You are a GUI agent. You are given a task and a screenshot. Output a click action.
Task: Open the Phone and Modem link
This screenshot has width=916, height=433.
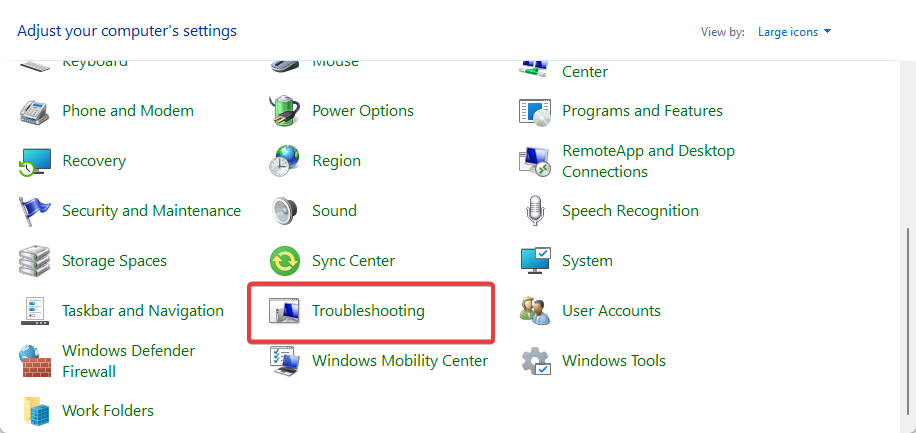128,111
